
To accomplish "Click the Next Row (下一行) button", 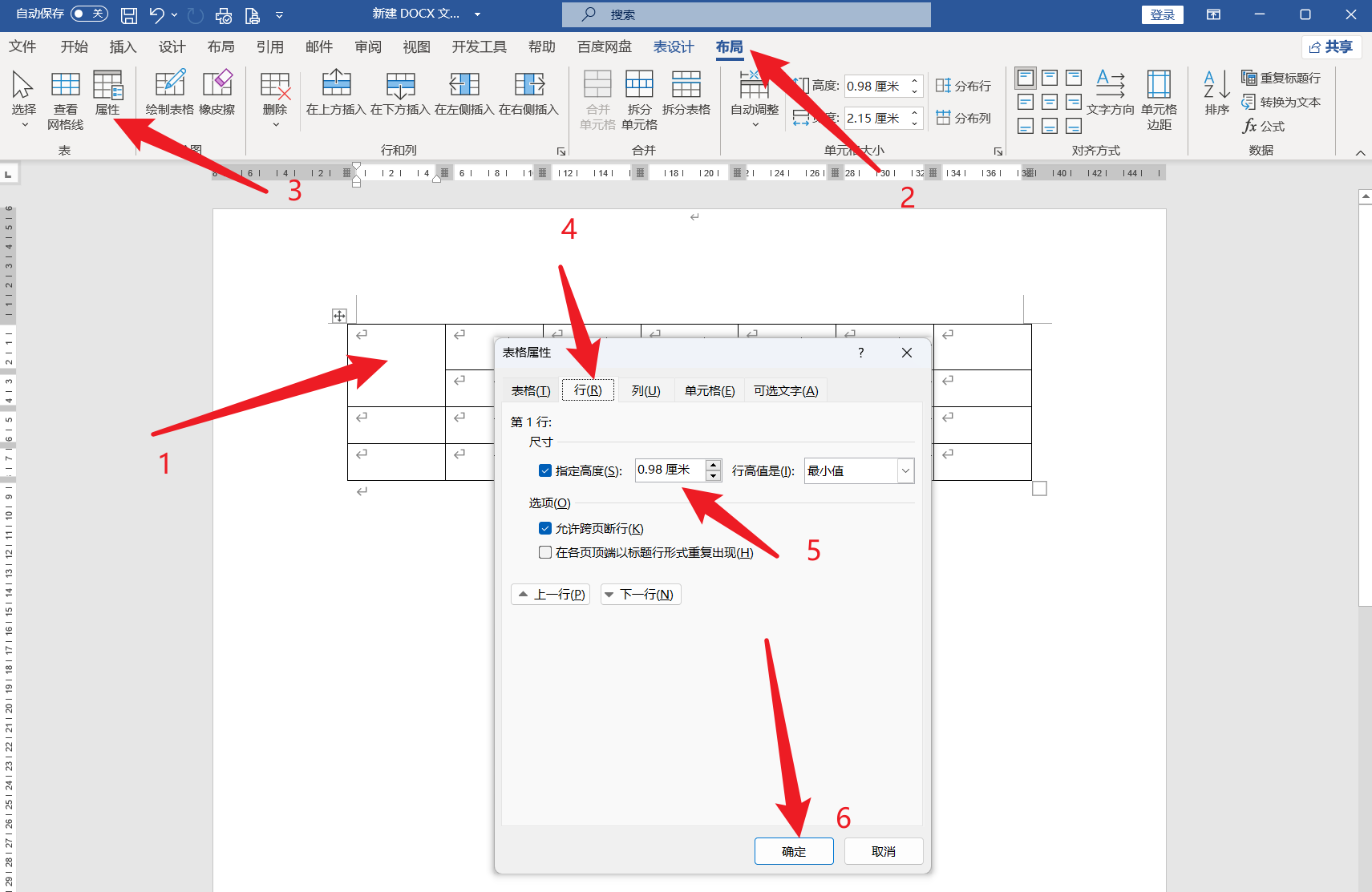I will coord(641,594).
